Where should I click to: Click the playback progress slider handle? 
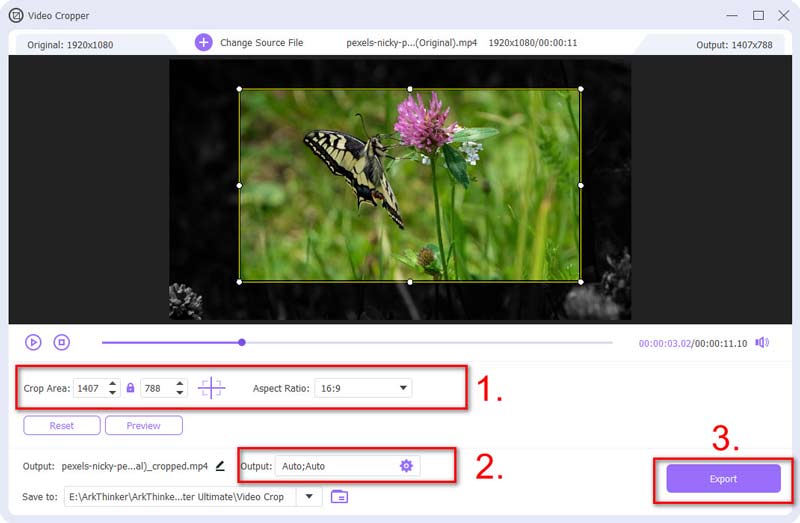click(x=242, y=342)
